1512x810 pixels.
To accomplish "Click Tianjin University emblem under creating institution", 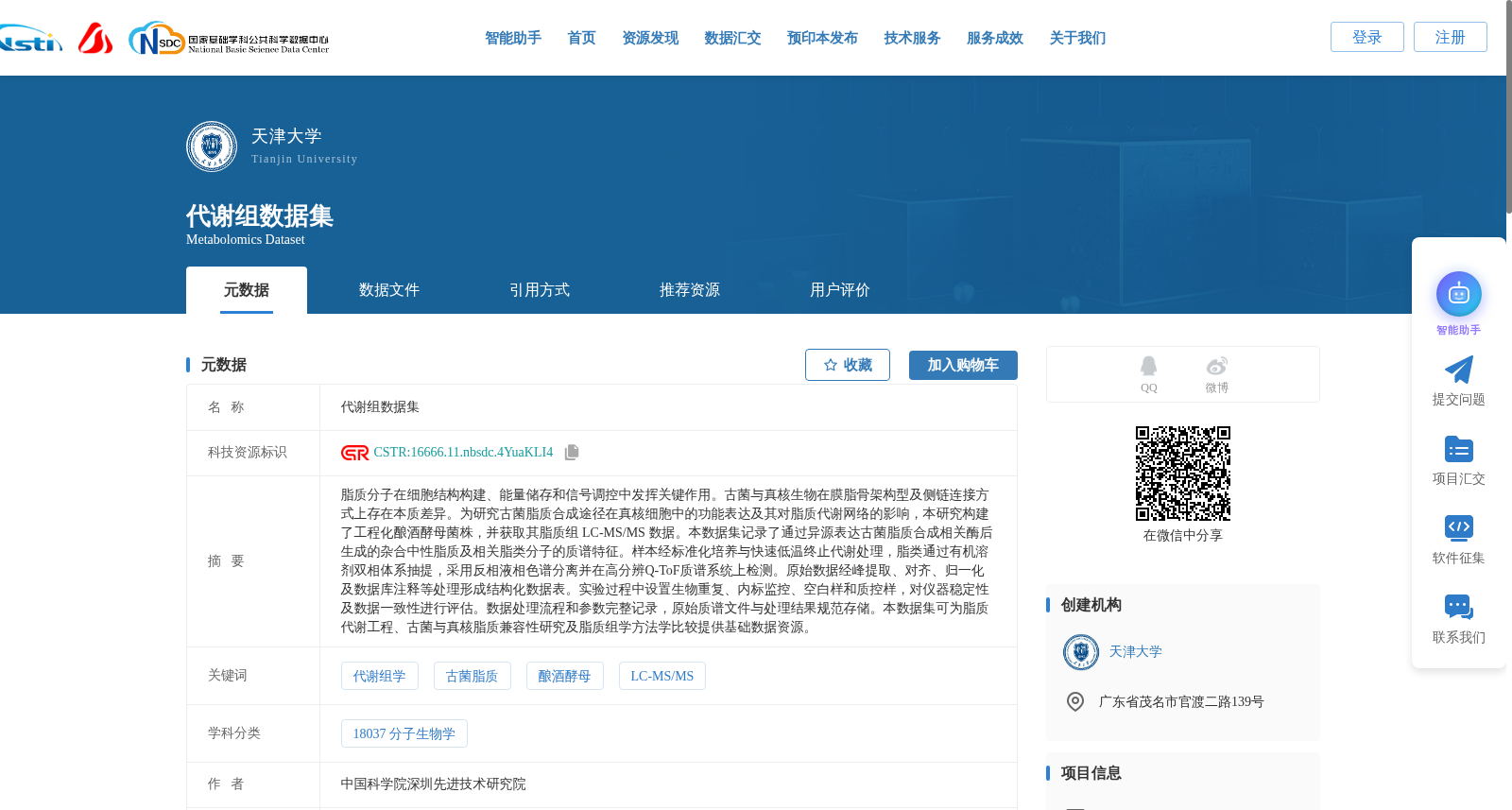I will point(1081,652).
